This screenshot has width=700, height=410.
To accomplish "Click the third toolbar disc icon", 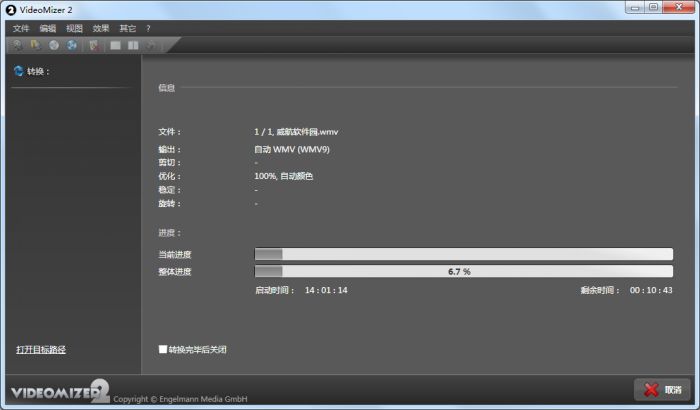I will pos(54,45).
